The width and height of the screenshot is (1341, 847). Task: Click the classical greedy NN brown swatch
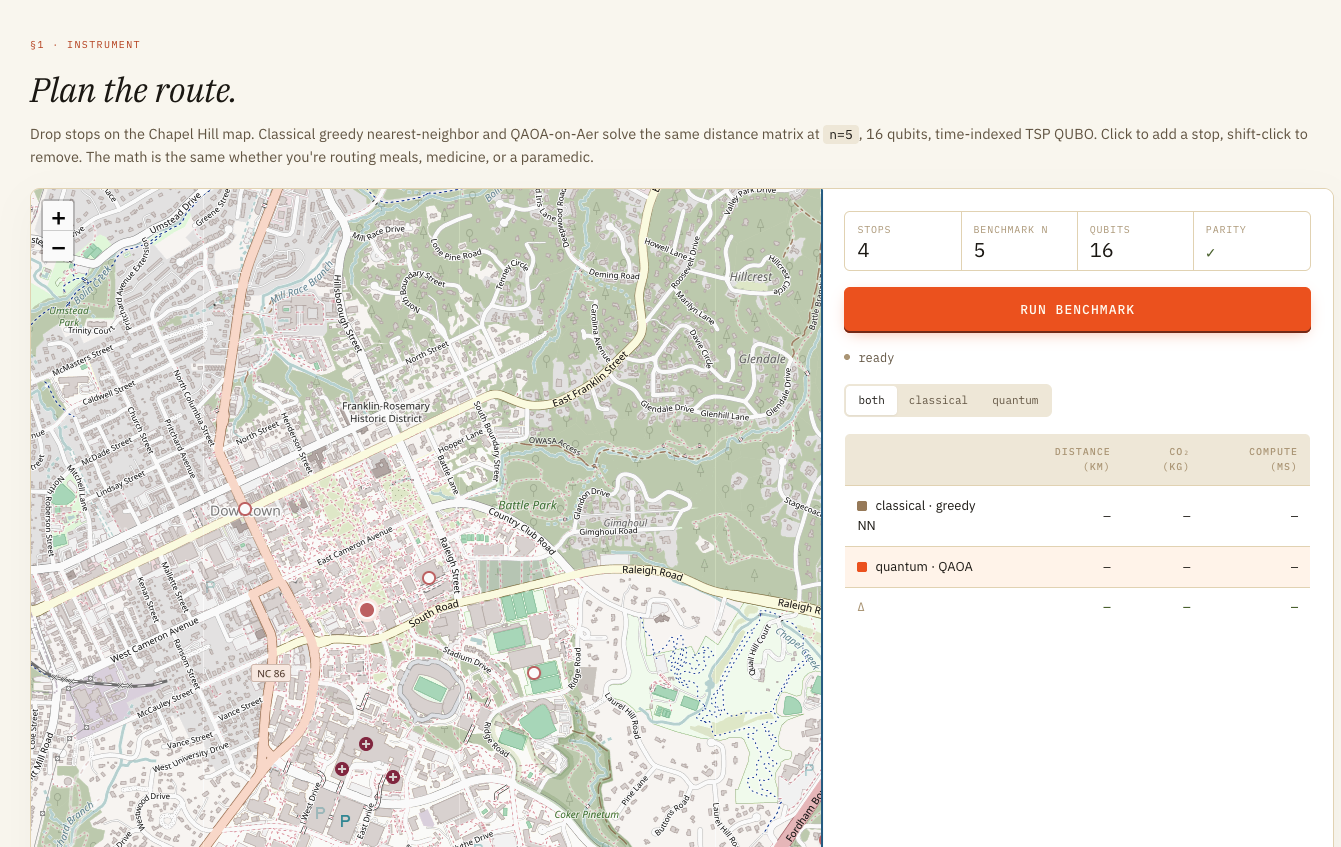click(x=862, y=506)
